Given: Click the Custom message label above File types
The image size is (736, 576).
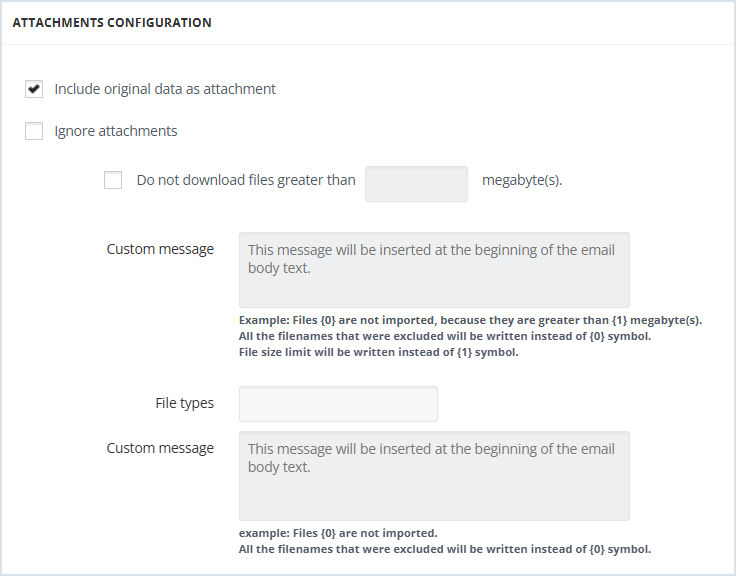Looking at the screenshot, I should pos(160,249).
